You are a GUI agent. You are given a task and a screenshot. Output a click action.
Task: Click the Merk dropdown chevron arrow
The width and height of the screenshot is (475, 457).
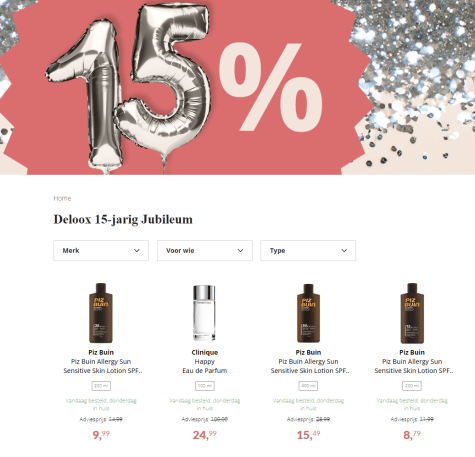tap(137, 251)
